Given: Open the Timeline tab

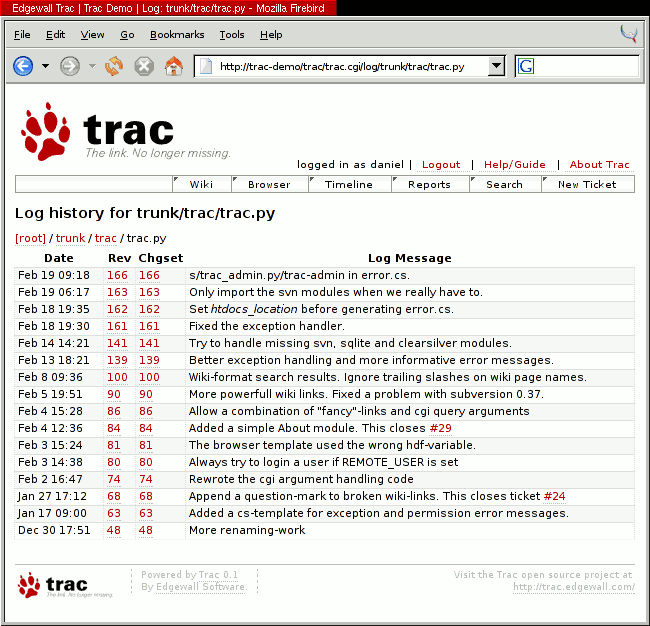Looking at the screenshot, I should tap(349, 184).
